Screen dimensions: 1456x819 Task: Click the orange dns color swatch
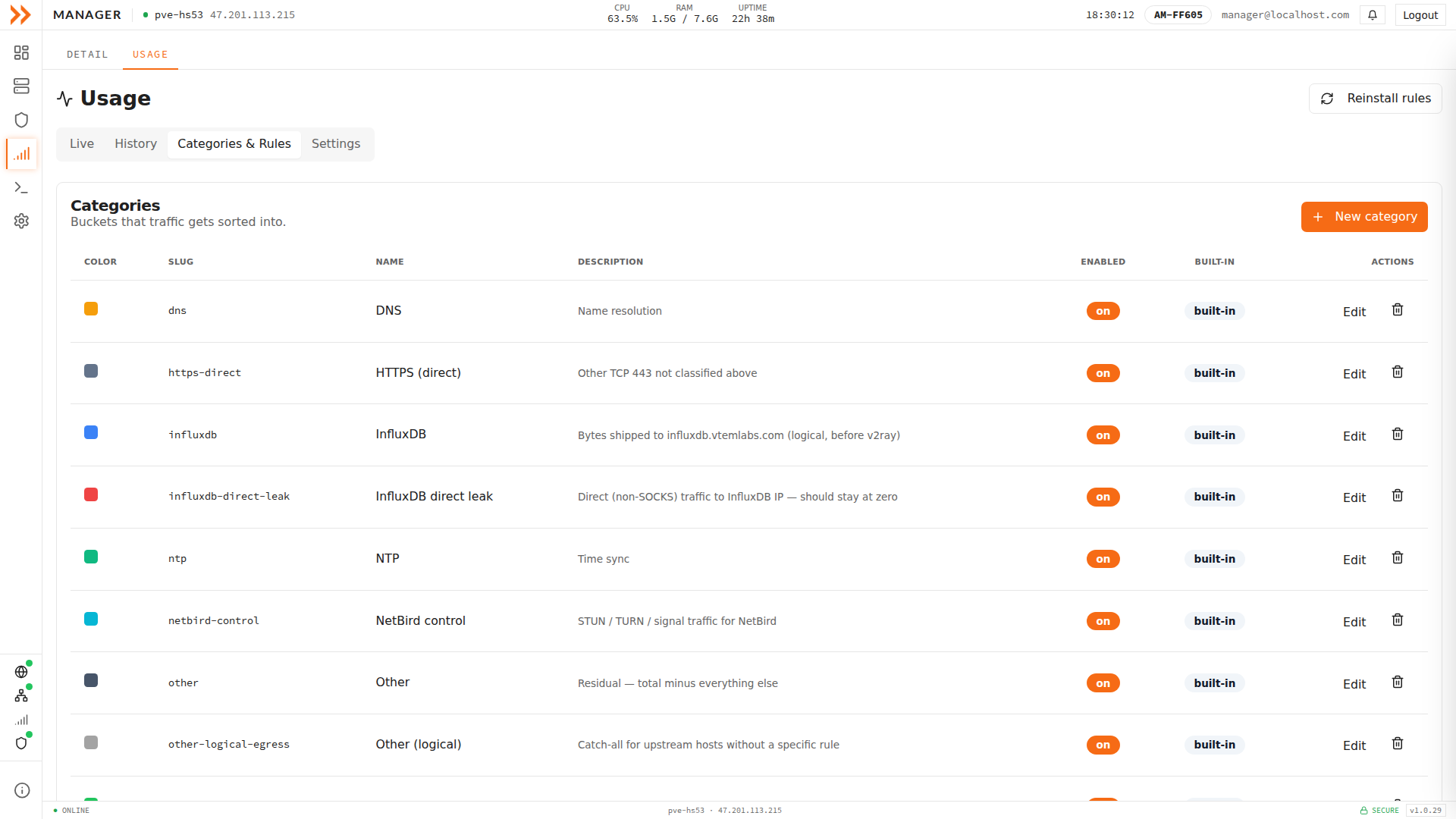91,309
